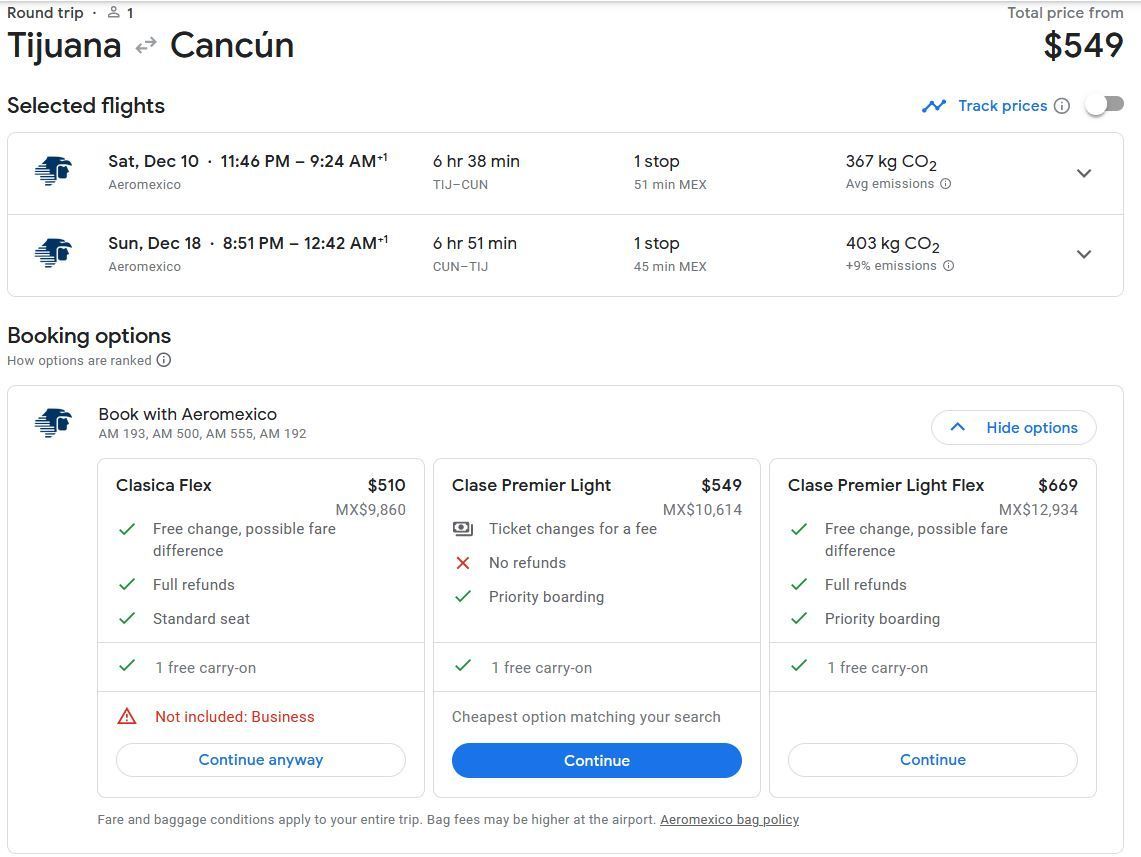
Task: Click 'Sun, Dec 18' return time text
Action: pyautogui.click(x=248, y=244)
